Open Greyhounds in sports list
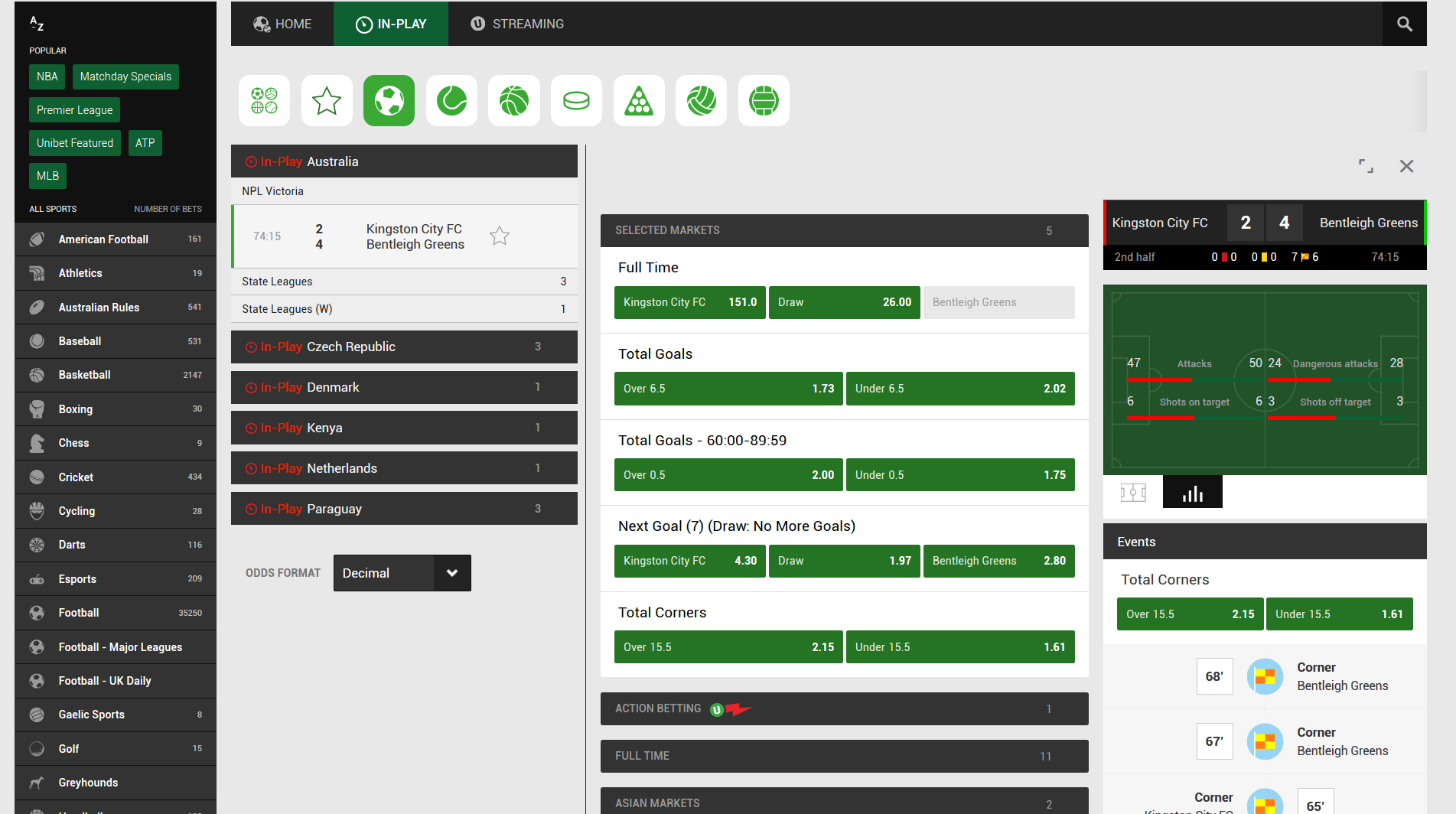This screenshot has width=1456, height=814. 116,783
